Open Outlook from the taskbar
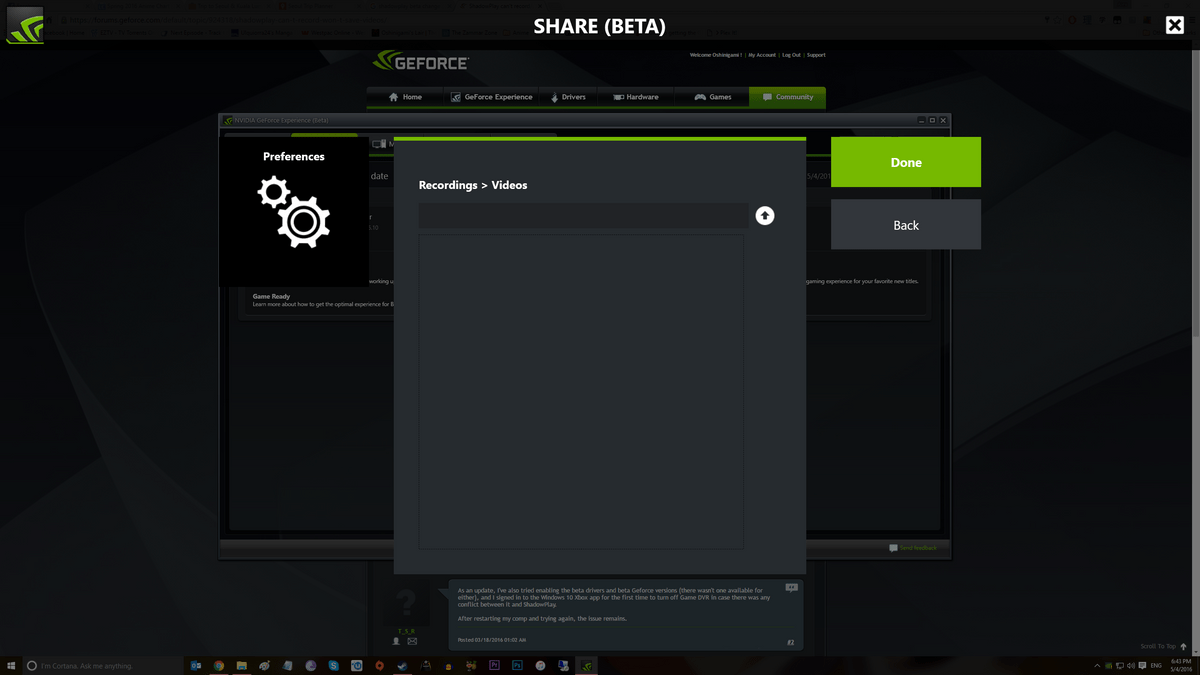This screenshot has width=1200, height=675. coord(196,665)
